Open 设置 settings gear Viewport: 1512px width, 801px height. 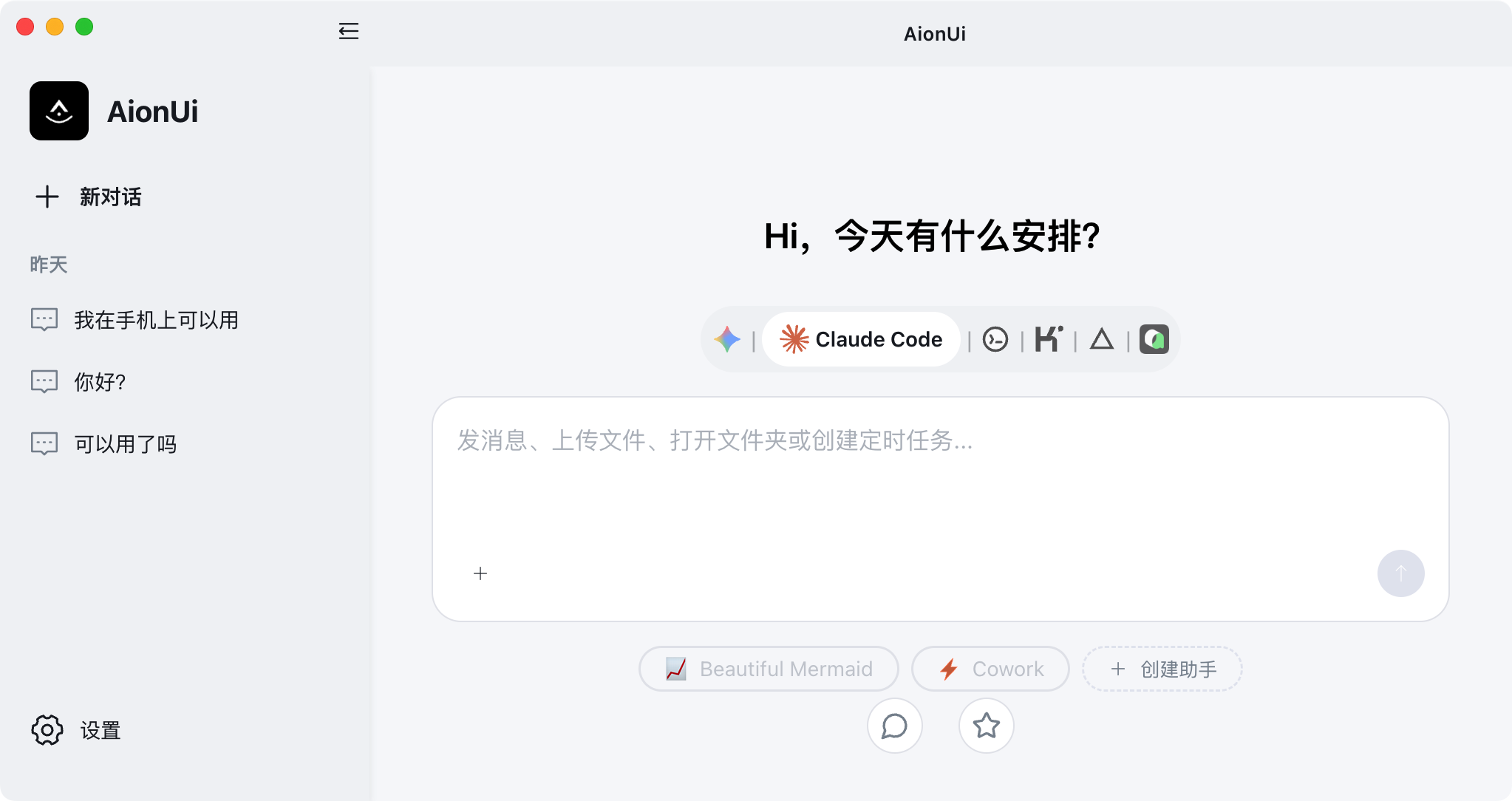click(x=77, y=730)
